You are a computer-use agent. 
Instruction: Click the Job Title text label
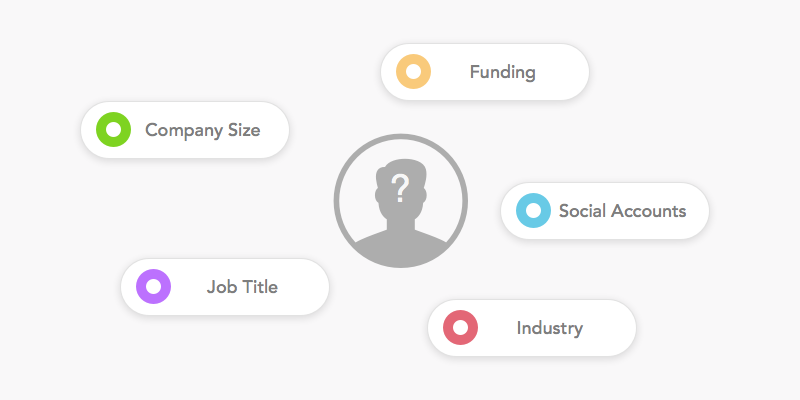tap(242, 287)
